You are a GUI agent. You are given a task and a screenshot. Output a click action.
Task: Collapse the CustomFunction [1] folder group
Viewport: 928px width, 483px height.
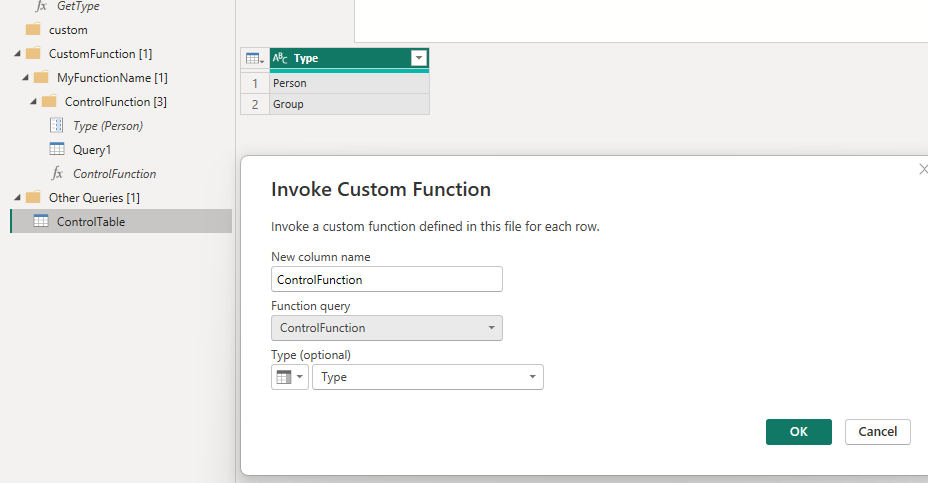tap(16, 54)
